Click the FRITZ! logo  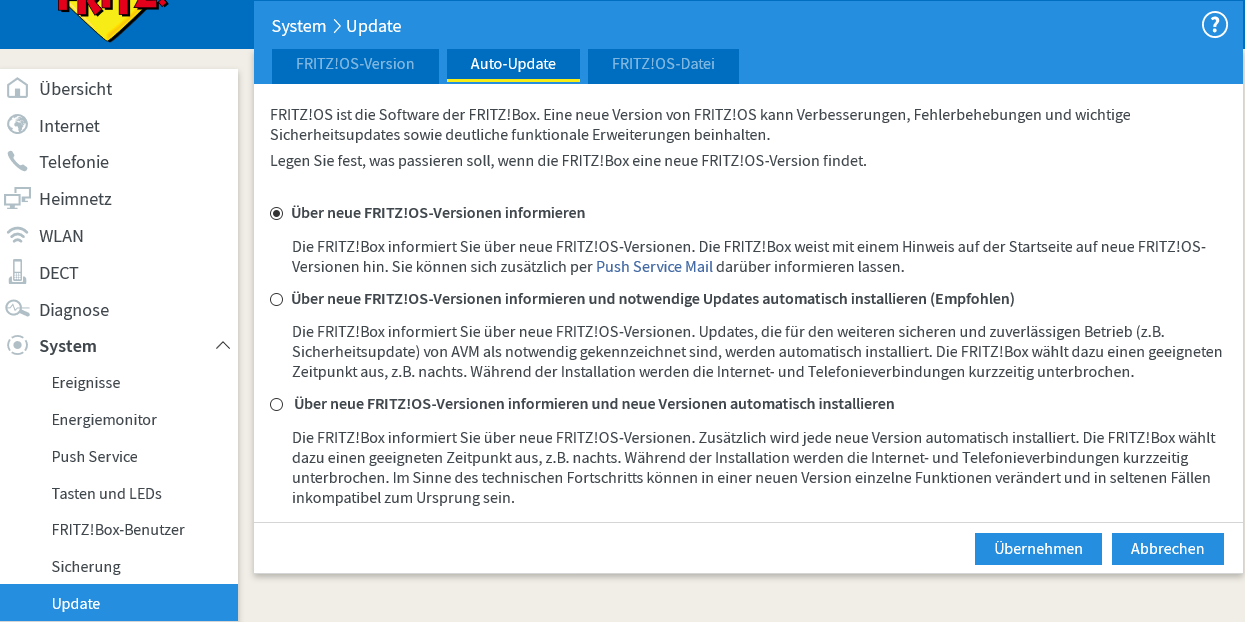coord(110,18)
